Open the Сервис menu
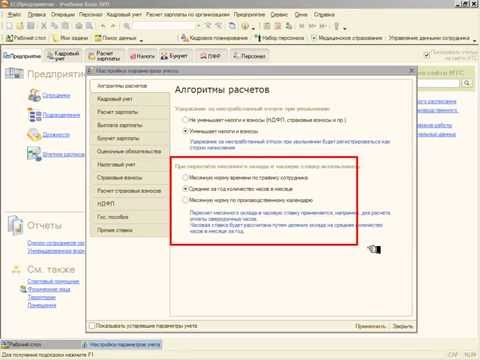Image resolution: width=480 pixels, height=360 pixels. [279, 14]
